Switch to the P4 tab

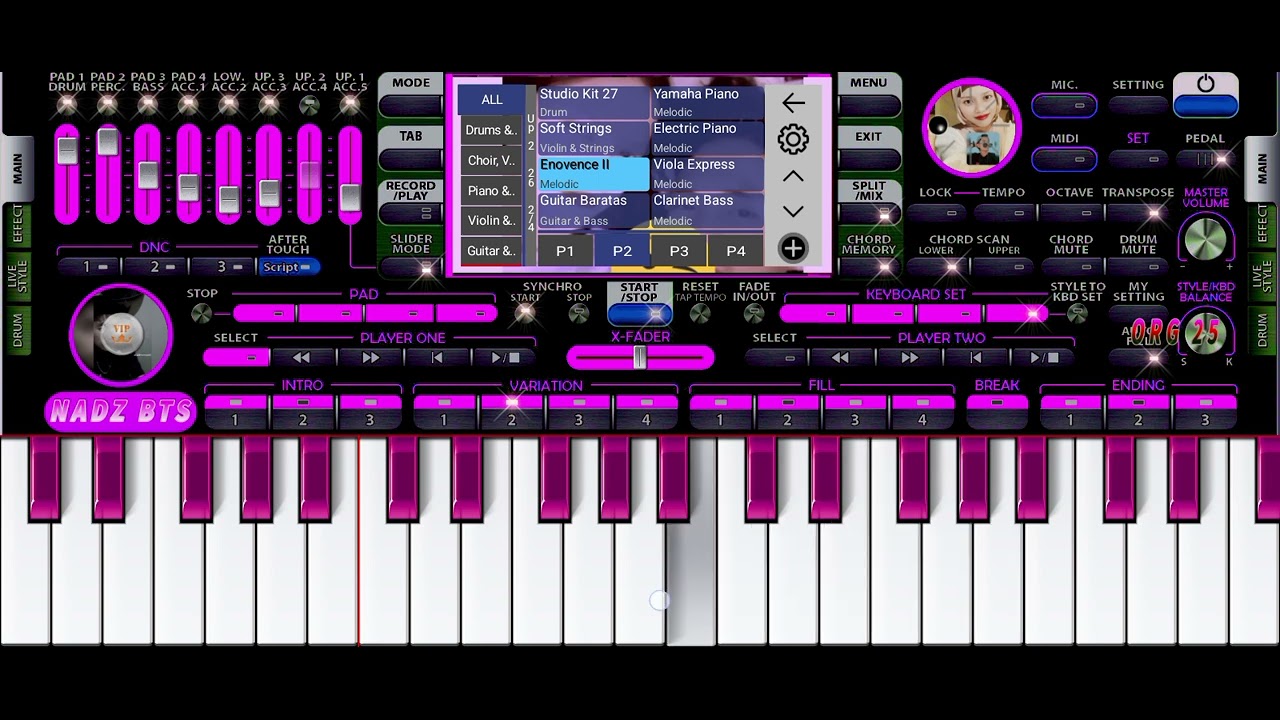pyautogui.click(x=736, y=251)
